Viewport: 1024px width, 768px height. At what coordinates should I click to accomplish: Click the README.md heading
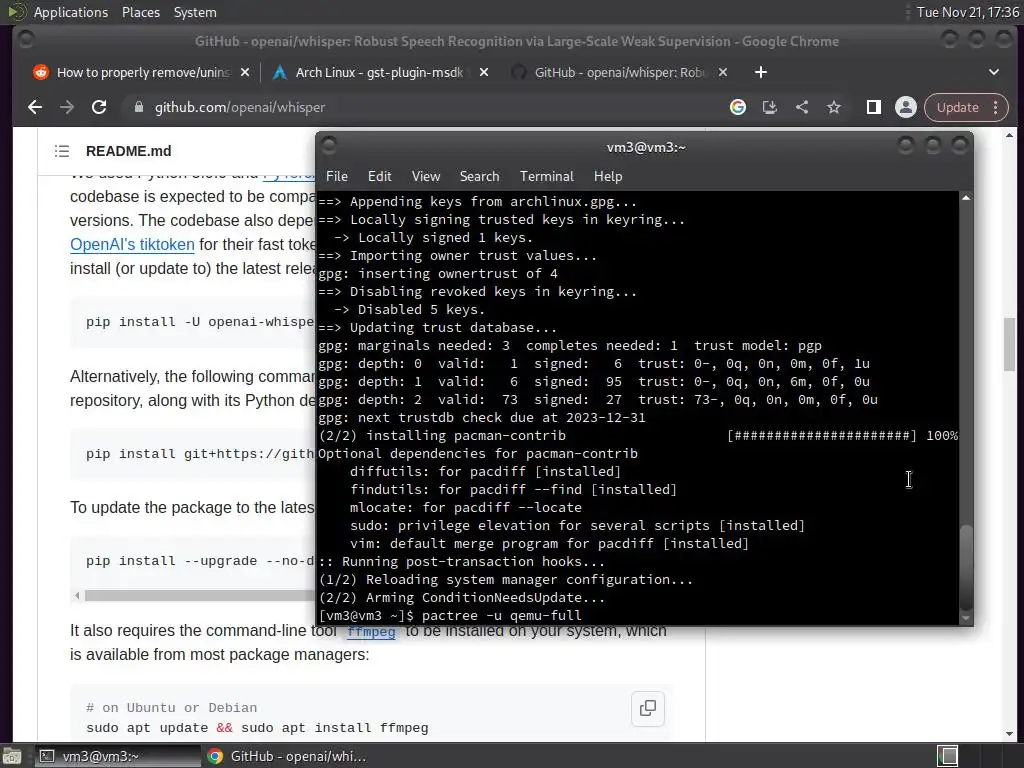click(x=129, y=151)
